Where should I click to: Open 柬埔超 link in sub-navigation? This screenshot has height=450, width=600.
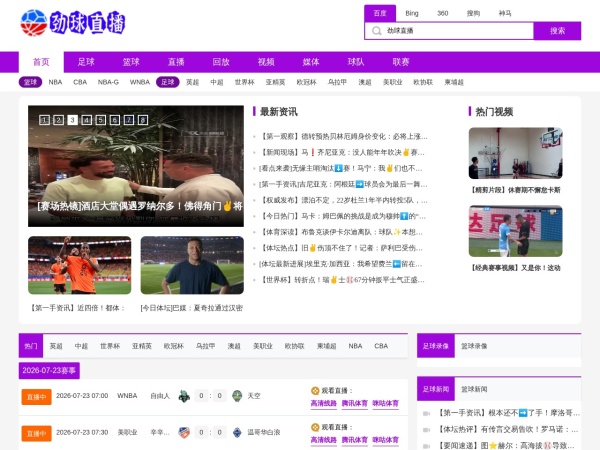[454, 82]
